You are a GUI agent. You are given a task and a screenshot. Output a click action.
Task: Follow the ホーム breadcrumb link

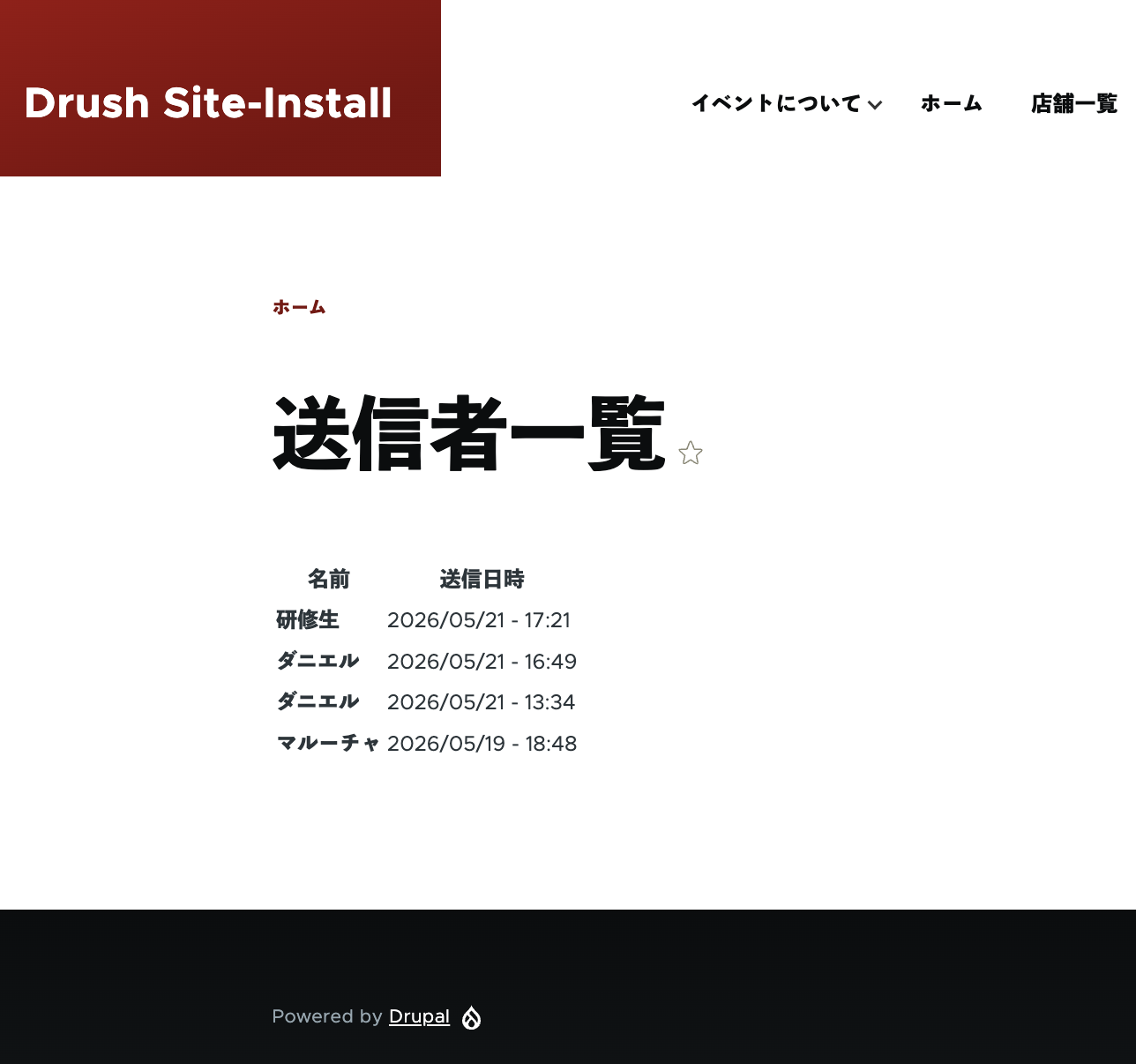click(299, 307)
